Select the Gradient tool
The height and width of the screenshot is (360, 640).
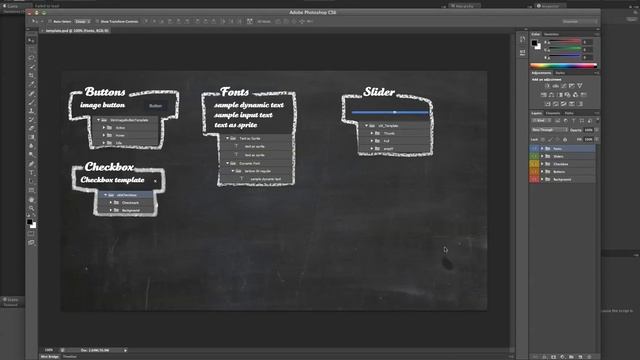[31, 137]
